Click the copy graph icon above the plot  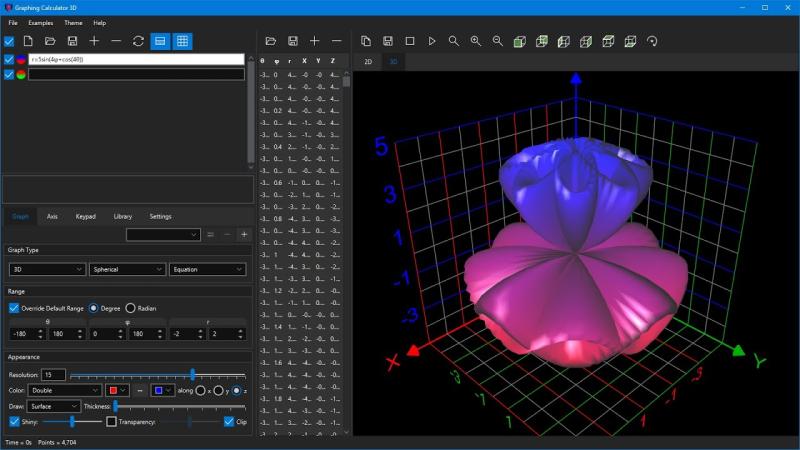366,41
